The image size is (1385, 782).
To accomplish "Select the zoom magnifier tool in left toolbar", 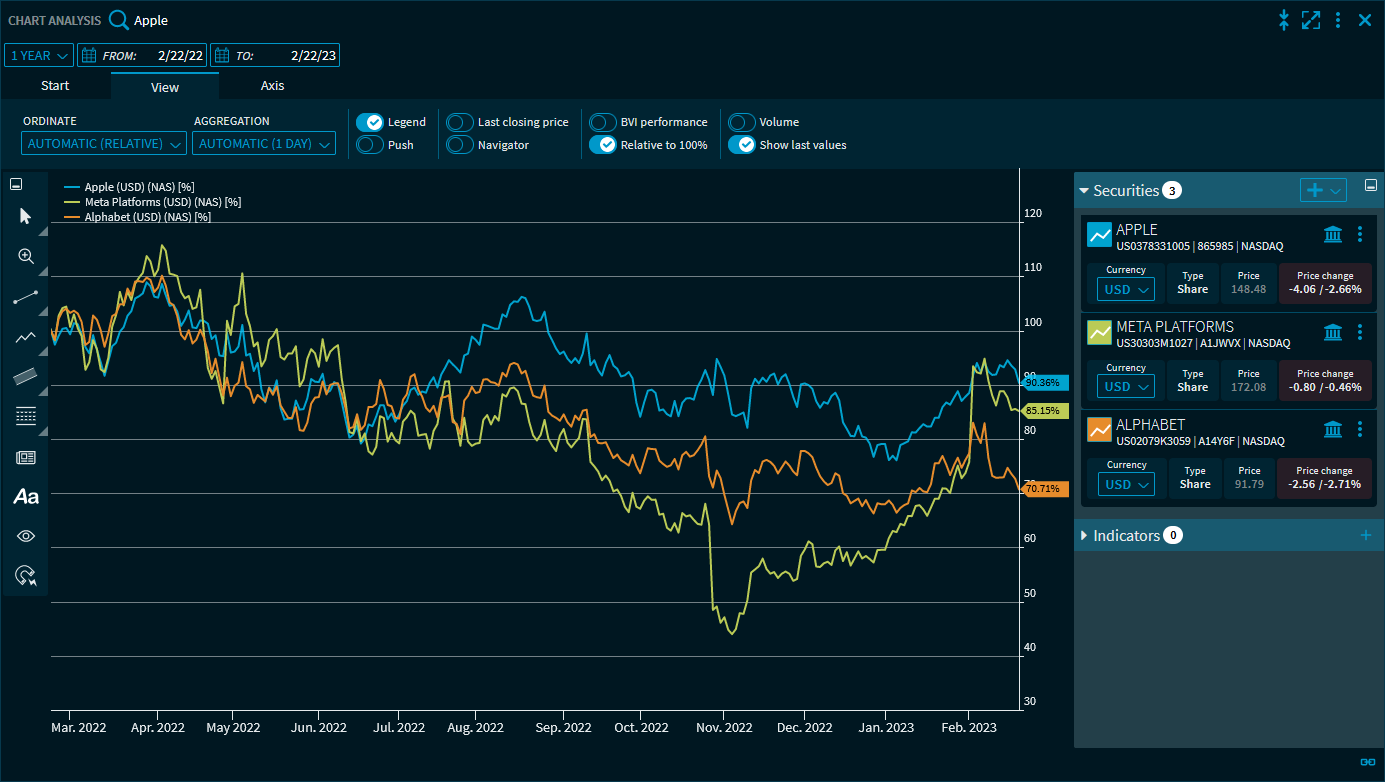I will (26, 256).
